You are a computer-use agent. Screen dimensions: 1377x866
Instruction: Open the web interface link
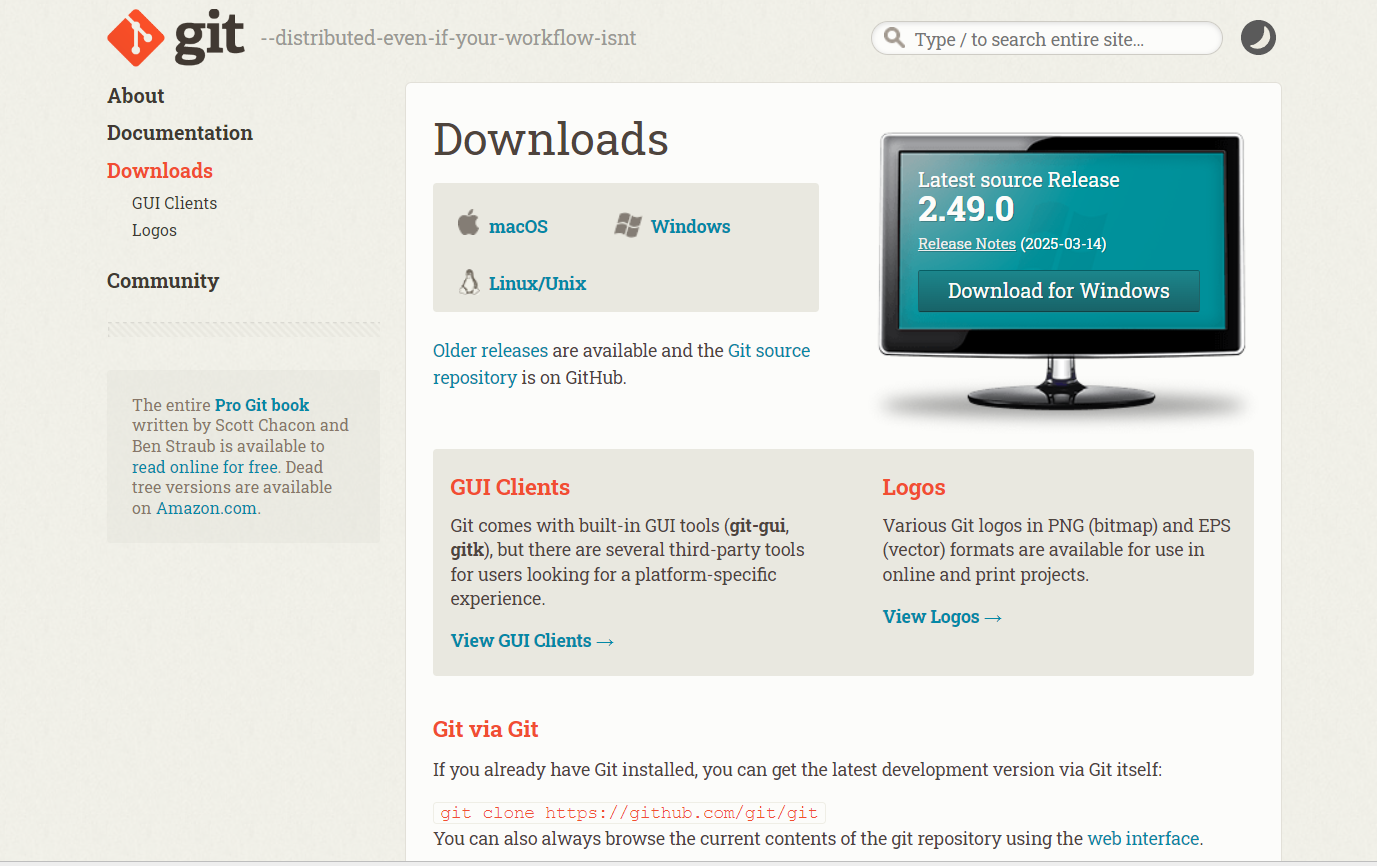click(1143, 839)
